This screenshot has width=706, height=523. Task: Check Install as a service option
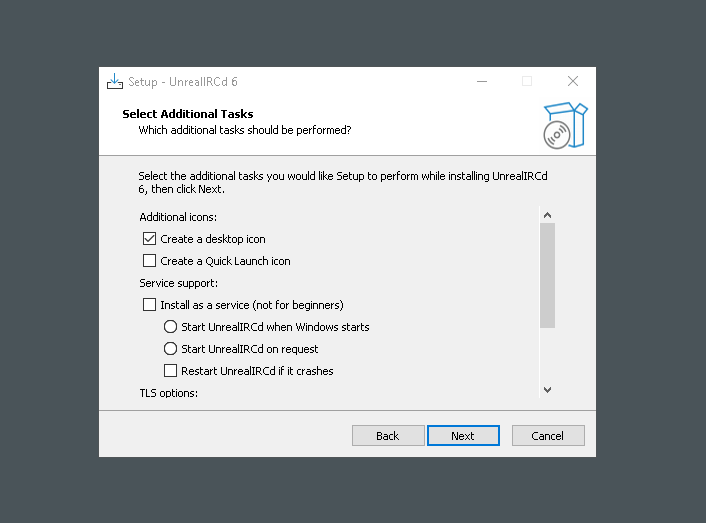[x=150, y=305]
